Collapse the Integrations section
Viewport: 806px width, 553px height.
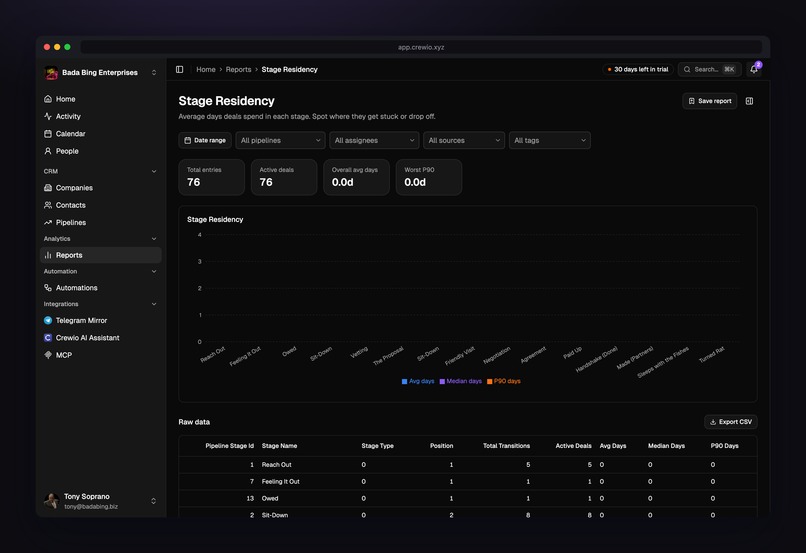click(154, 304)
